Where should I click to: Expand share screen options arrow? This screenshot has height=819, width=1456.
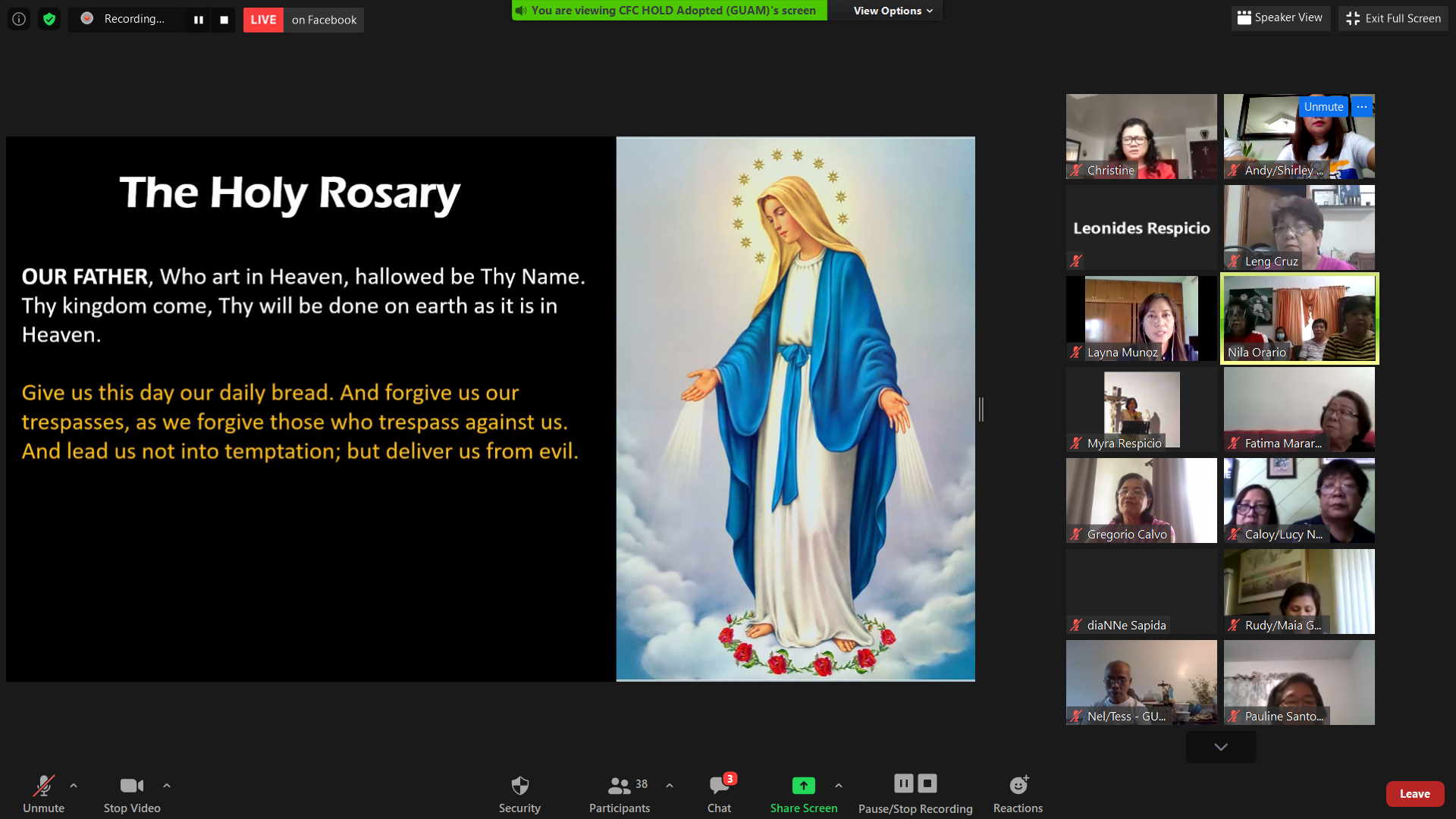coord(839,786)
